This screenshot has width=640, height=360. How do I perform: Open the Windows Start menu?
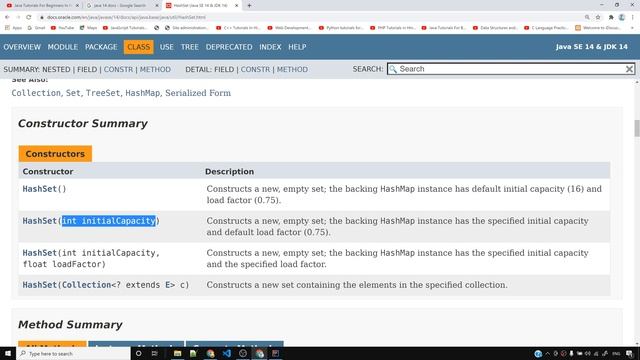click(8, 353)
